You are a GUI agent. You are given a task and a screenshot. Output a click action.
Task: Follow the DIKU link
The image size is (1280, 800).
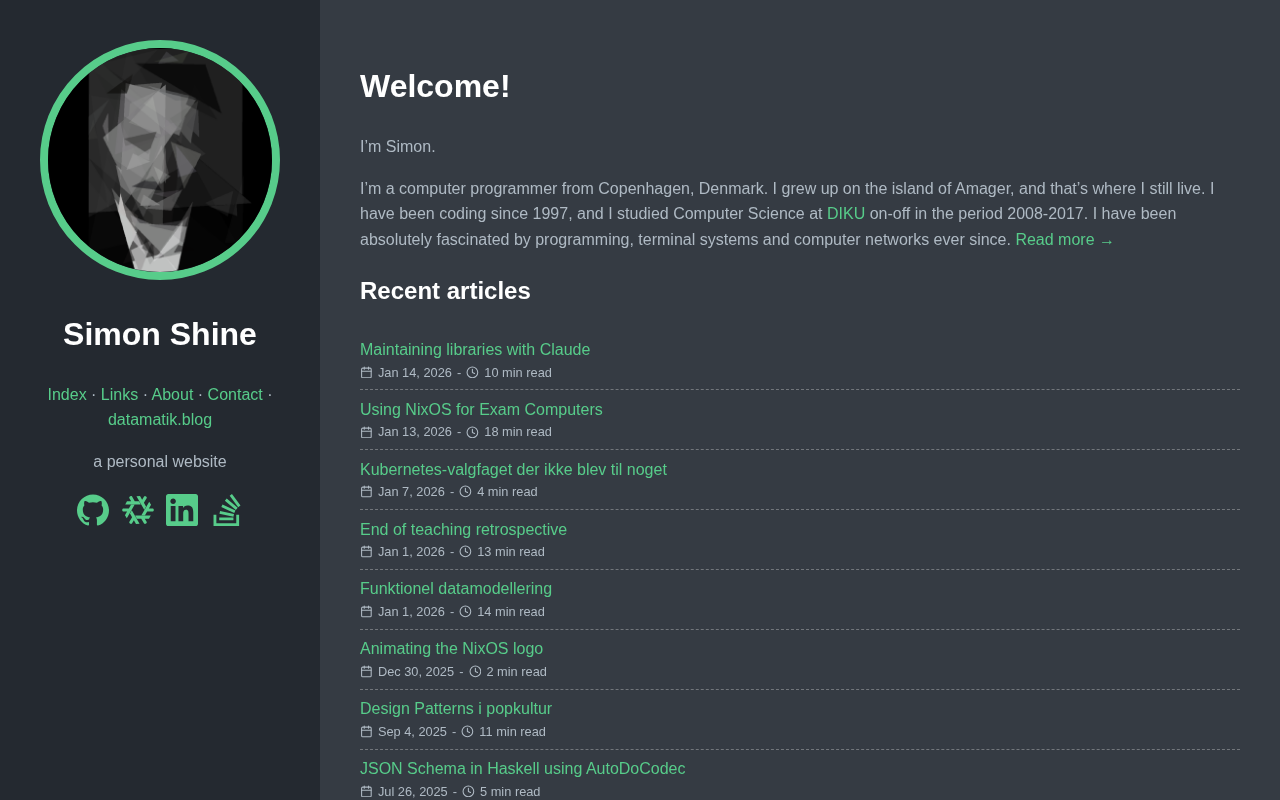point(846,213)
